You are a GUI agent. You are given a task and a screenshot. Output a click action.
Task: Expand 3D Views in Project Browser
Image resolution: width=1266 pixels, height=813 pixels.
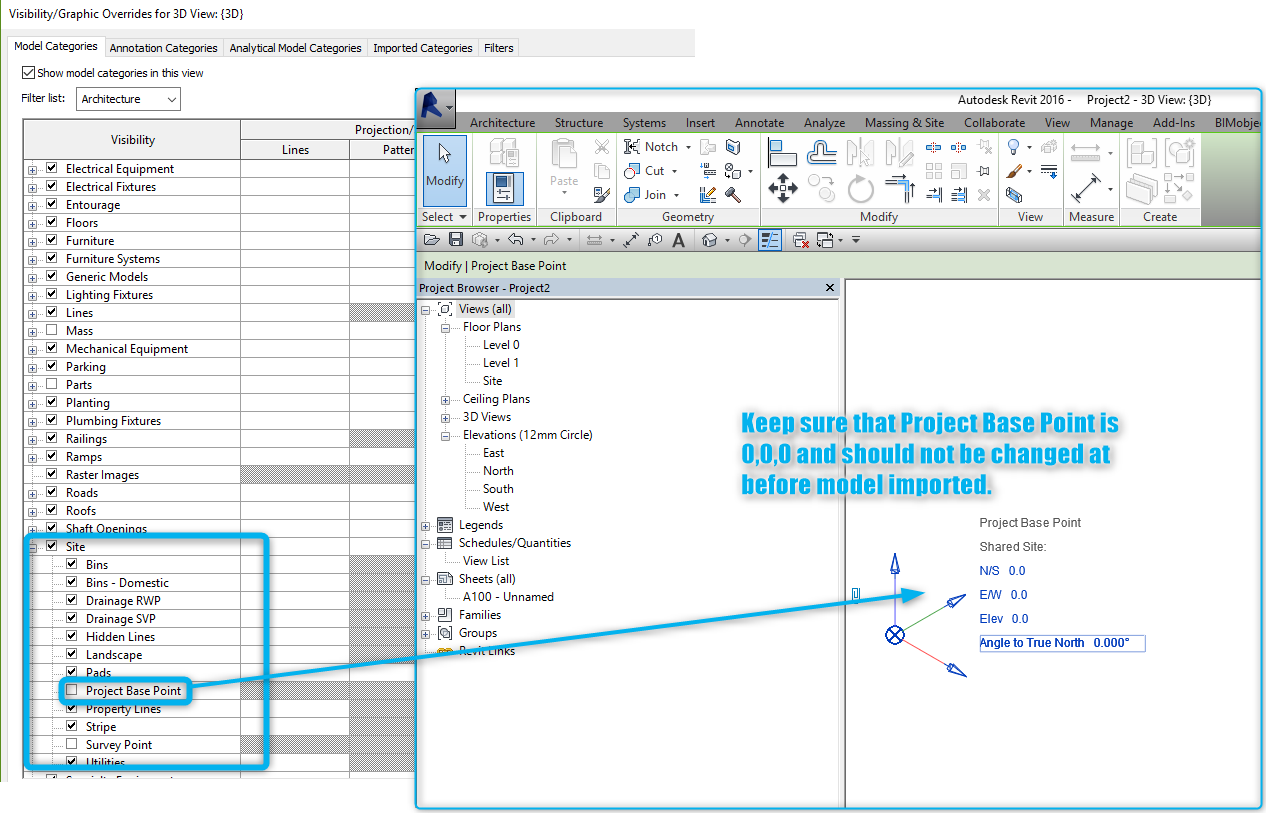click(x=446, y=418)
